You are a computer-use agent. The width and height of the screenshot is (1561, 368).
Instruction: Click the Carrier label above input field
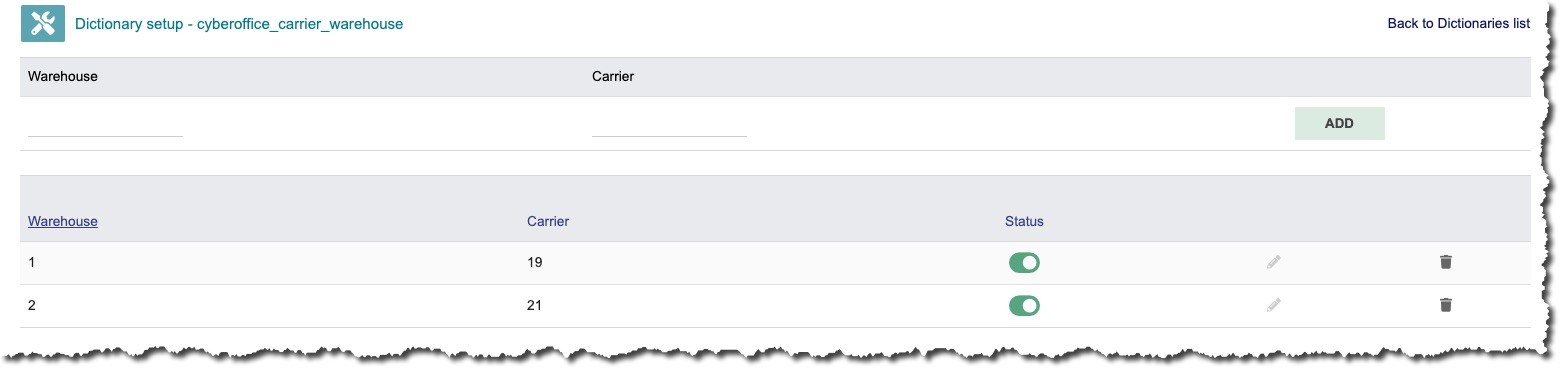click(613, 76)
